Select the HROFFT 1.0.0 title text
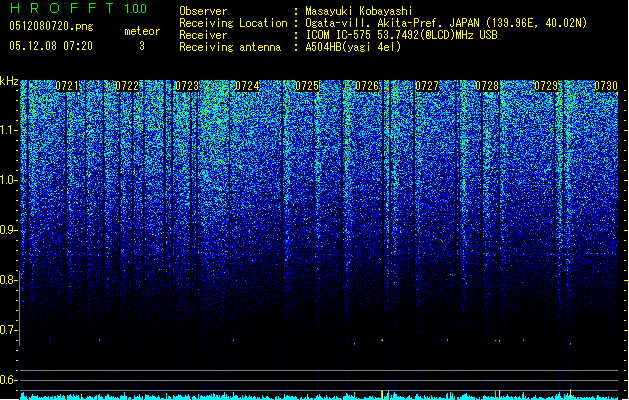 coord(78,8)
